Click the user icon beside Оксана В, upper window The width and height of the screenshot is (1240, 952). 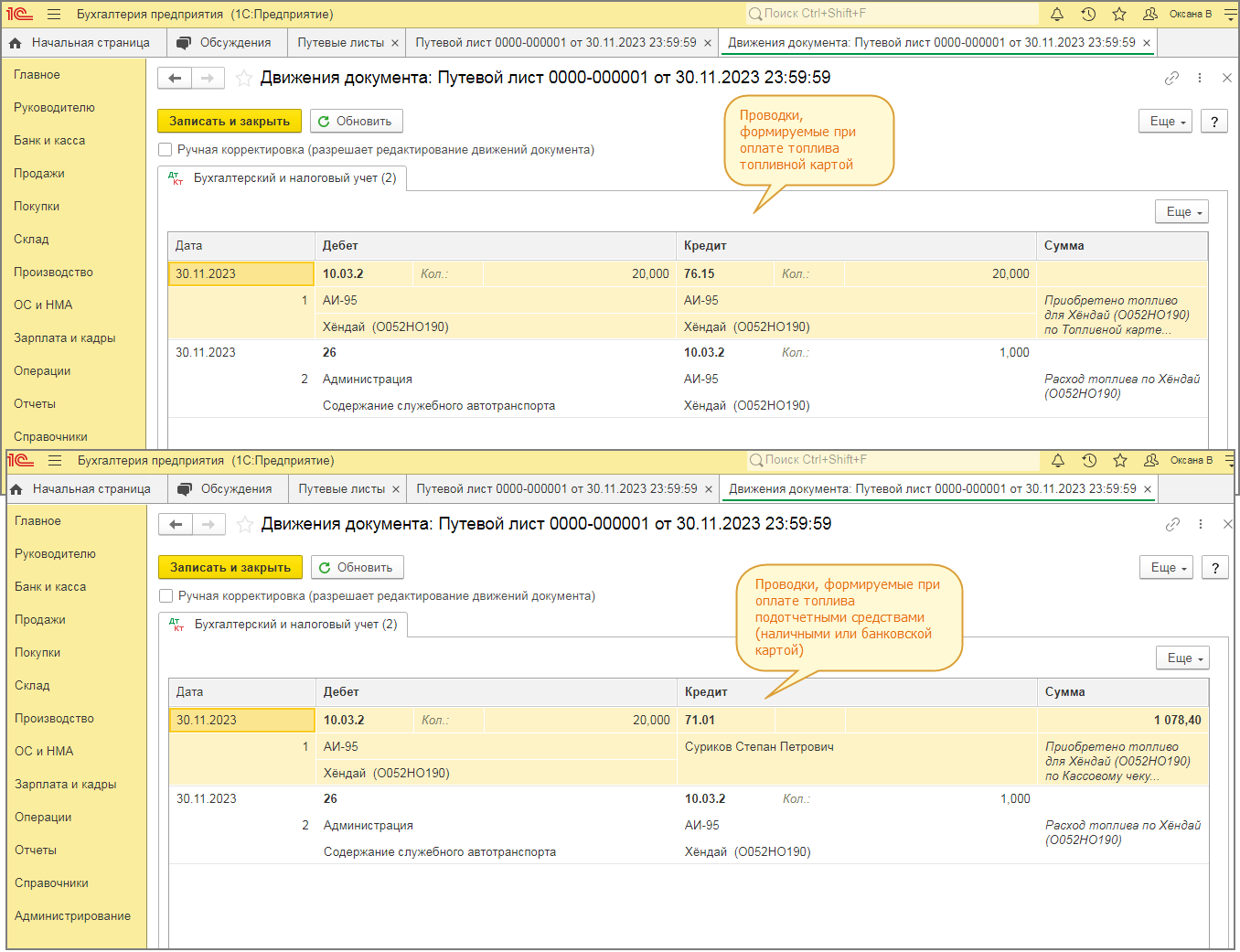click(1150, 14)
